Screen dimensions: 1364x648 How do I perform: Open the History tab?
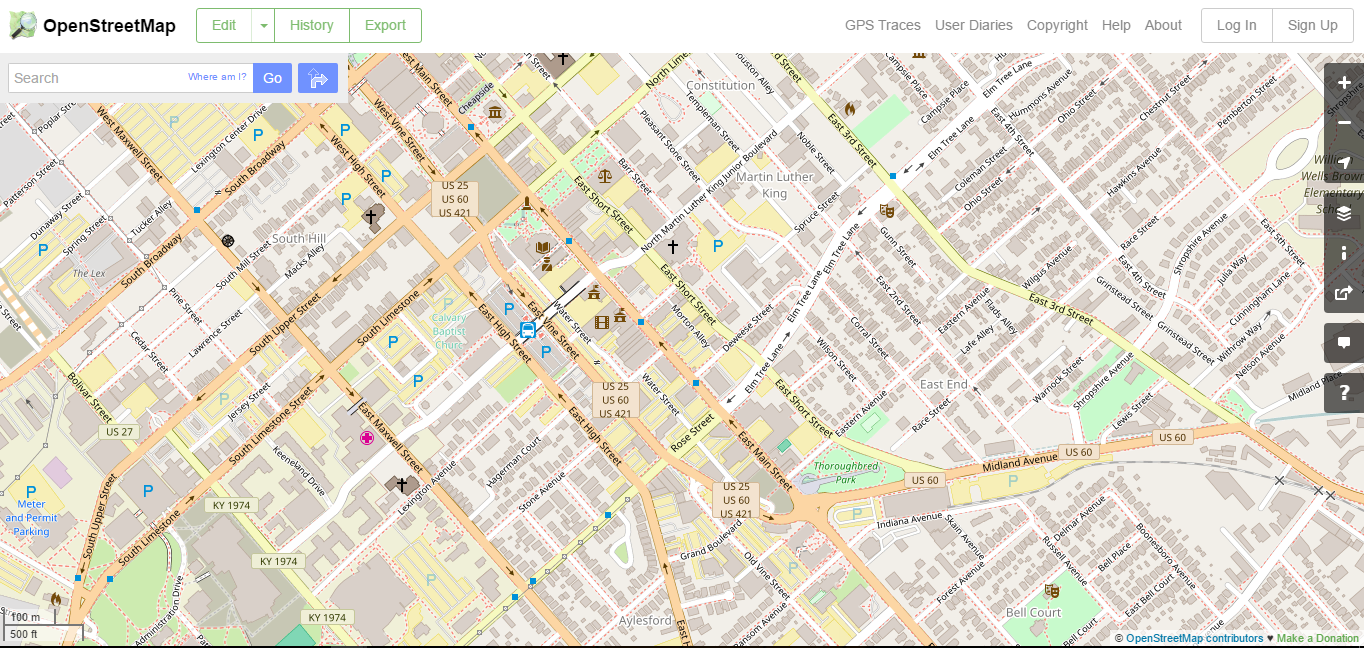pos(312,26)
